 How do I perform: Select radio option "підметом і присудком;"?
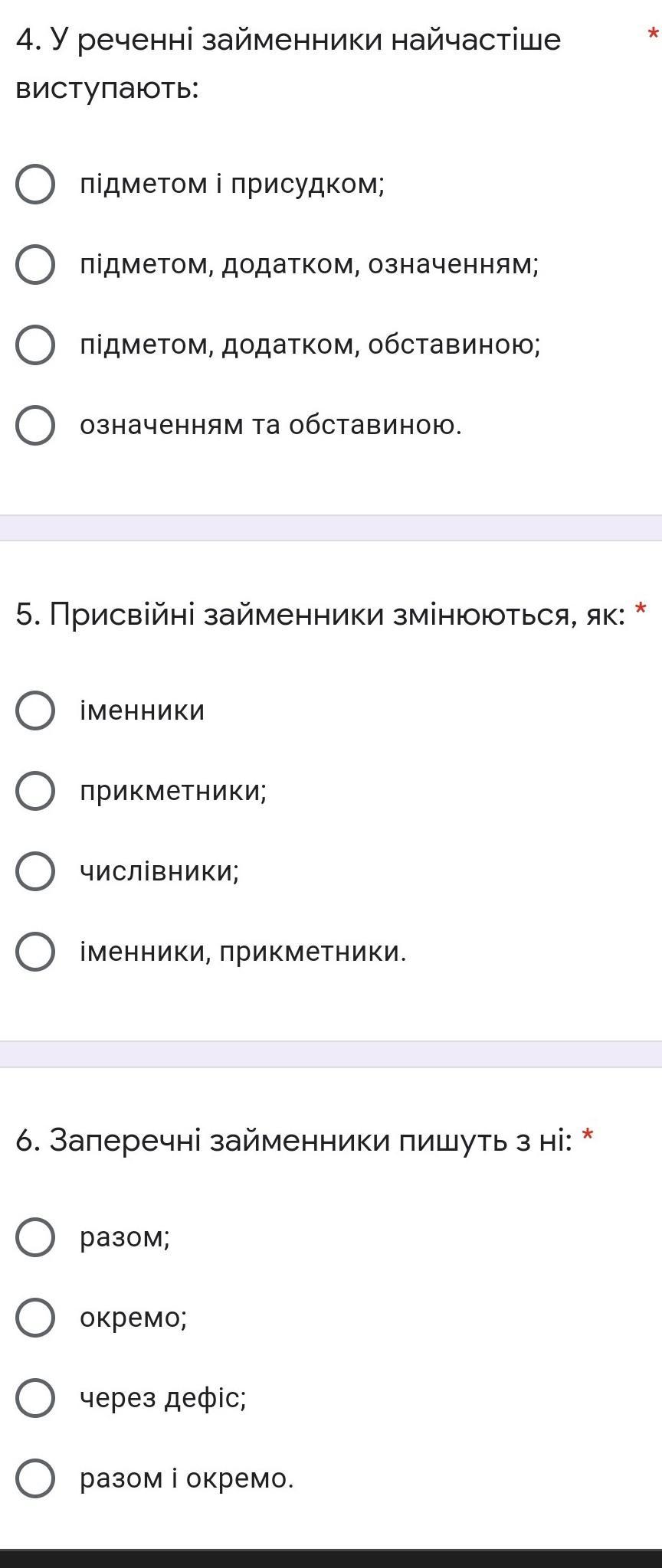click(35, 185)
